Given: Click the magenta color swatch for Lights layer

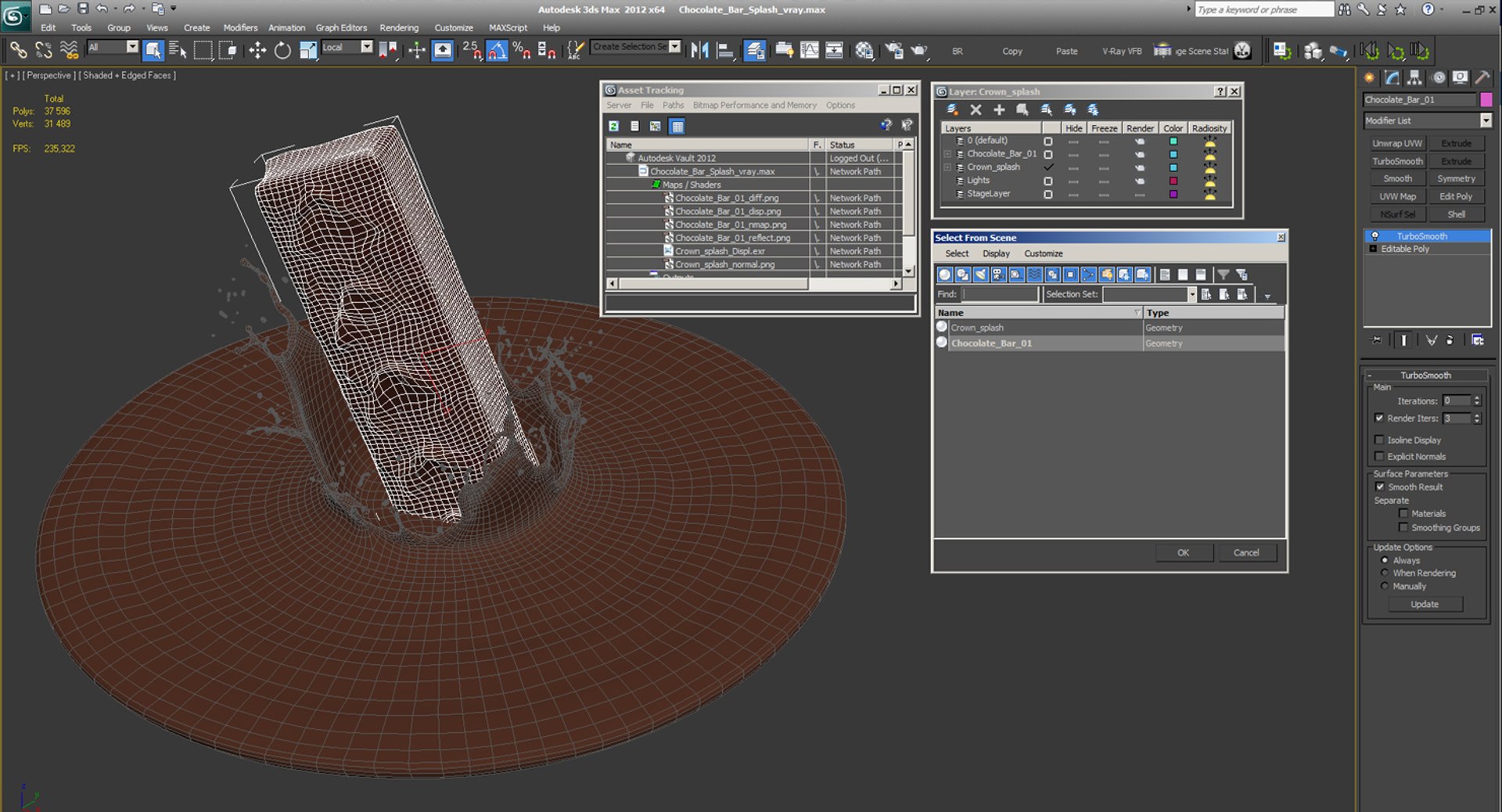Looking at the screenshot, I should (x=1173, y=181).
